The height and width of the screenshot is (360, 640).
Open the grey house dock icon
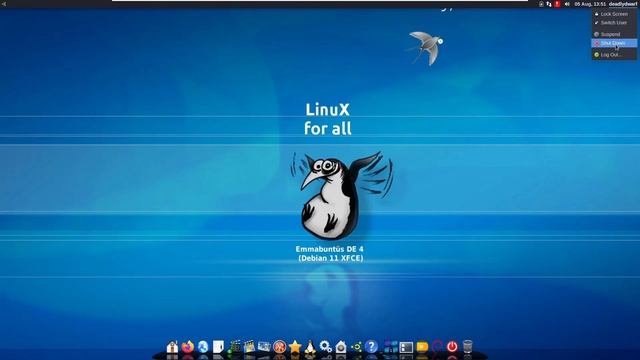click(x=341, y=347)
